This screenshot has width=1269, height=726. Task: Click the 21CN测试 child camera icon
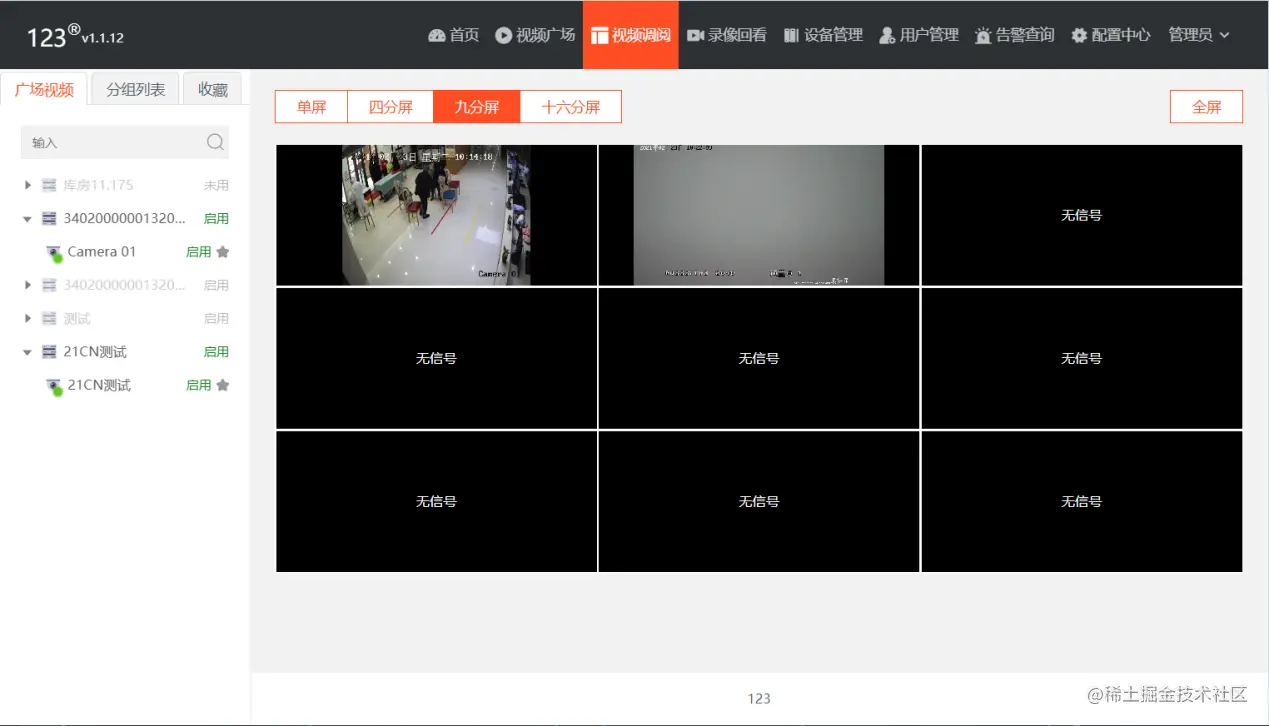pos(54,386)
